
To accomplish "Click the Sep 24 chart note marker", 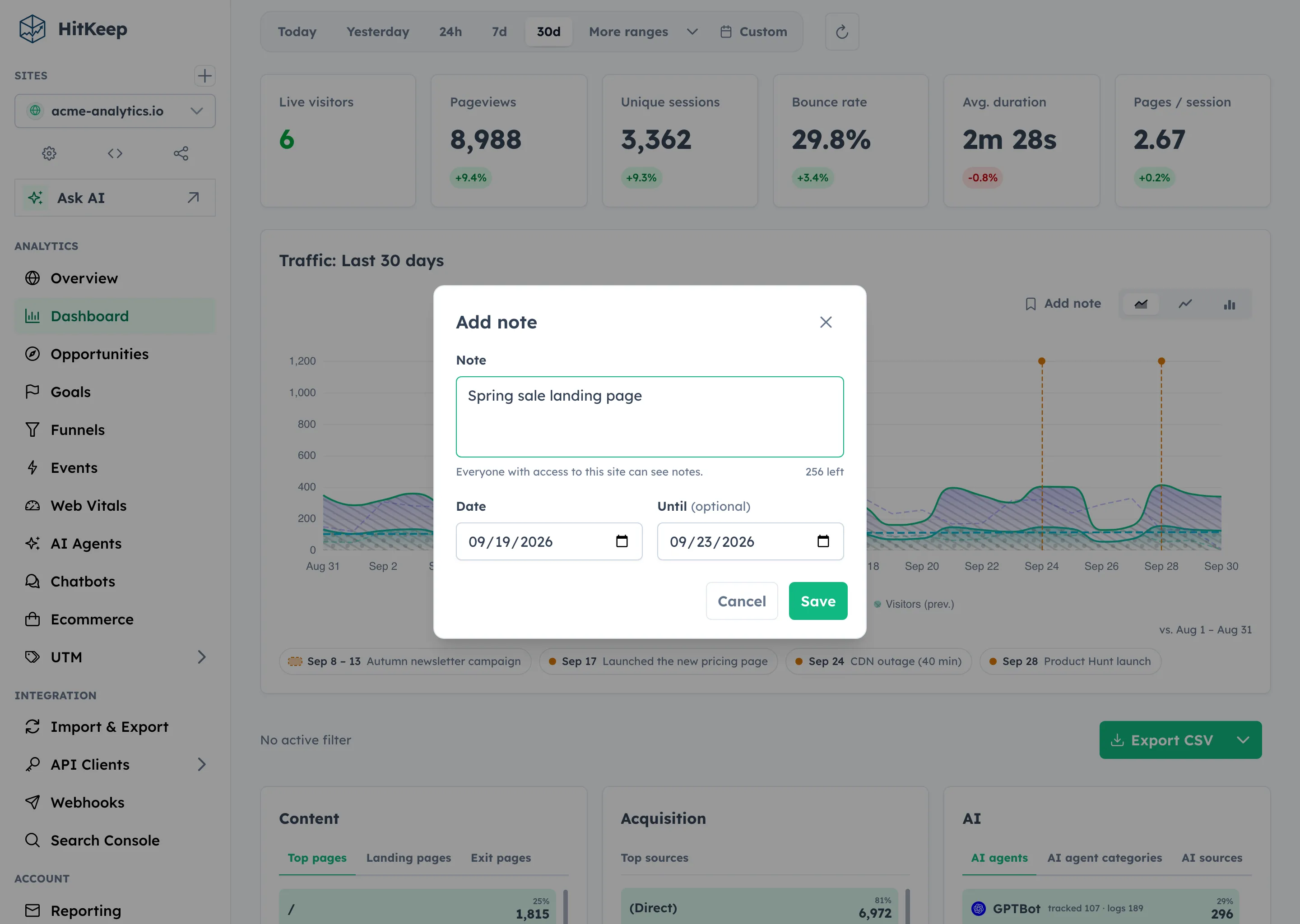I will [1041, 361].
